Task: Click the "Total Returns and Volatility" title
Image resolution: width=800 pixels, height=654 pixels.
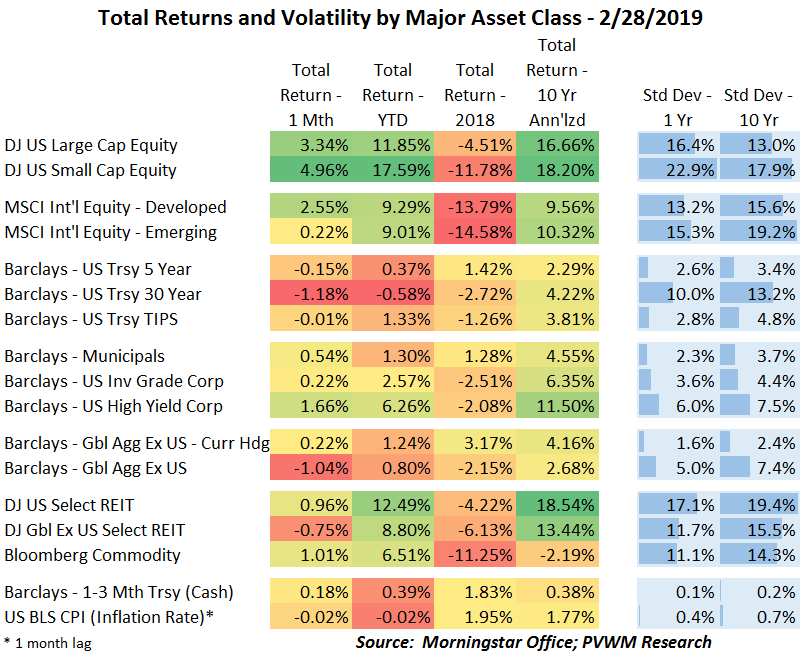Action: 399,16
